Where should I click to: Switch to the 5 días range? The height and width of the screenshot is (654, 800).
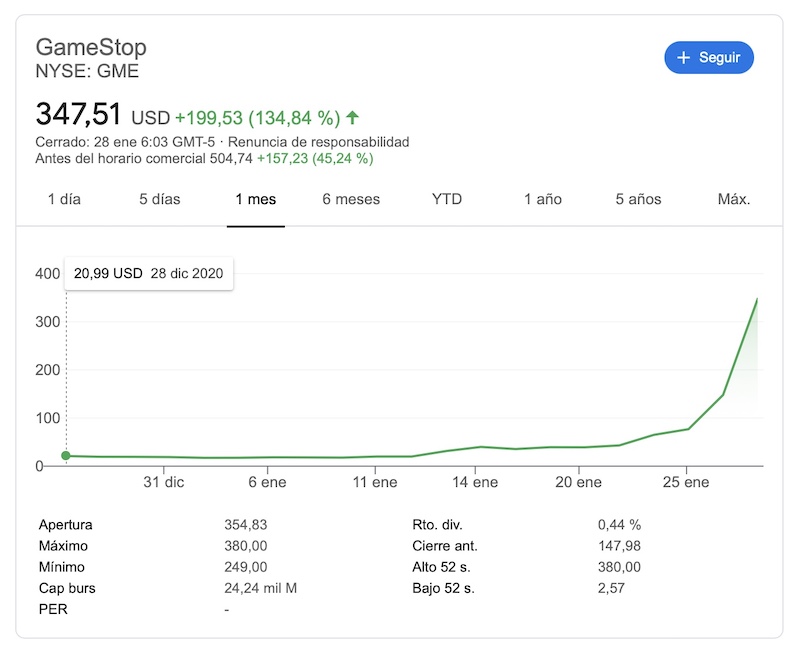(160, 199)
